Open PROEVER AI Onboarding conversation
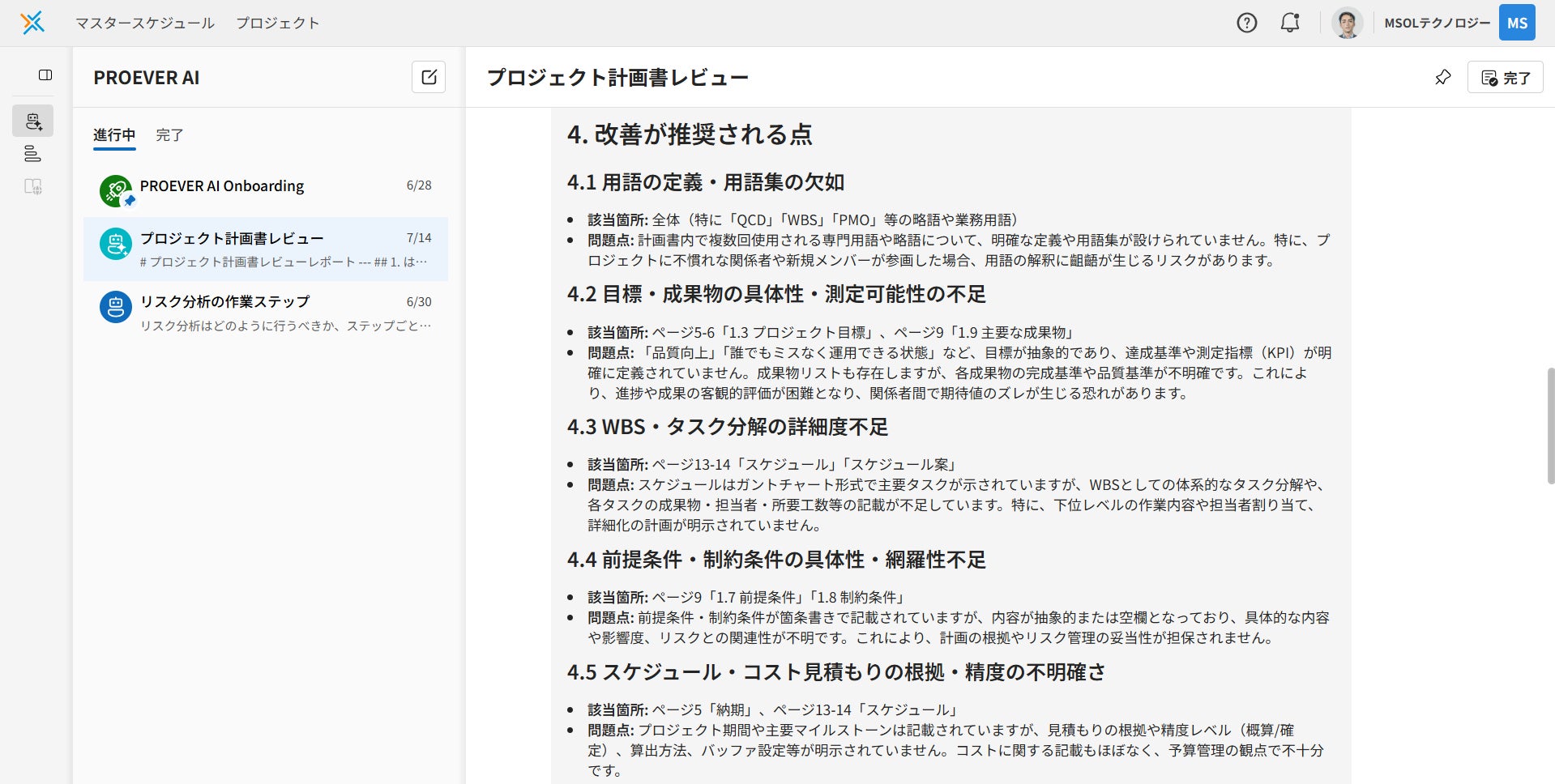This screenshot has width=1555, height=784. (266, 190)
